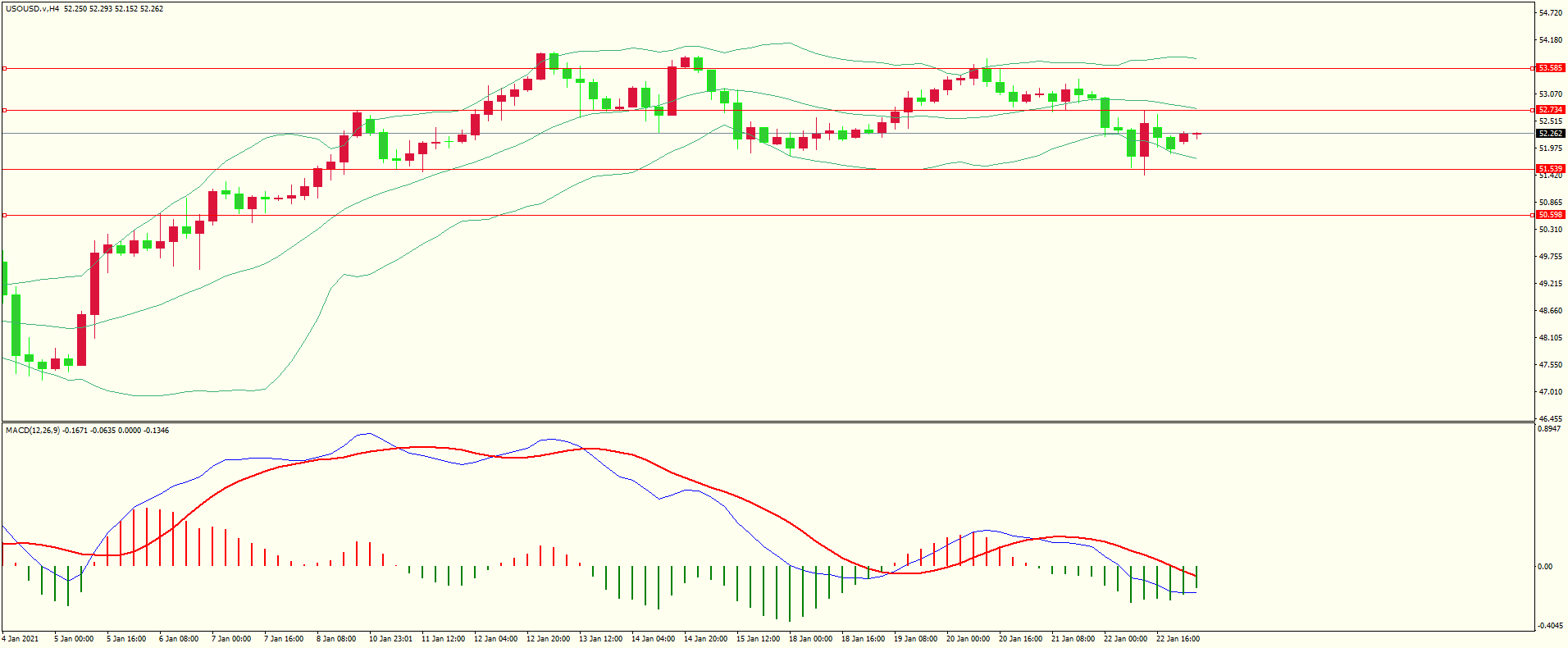
Task: Click the 48.660 price axis label
Action: pos(1550,311)
